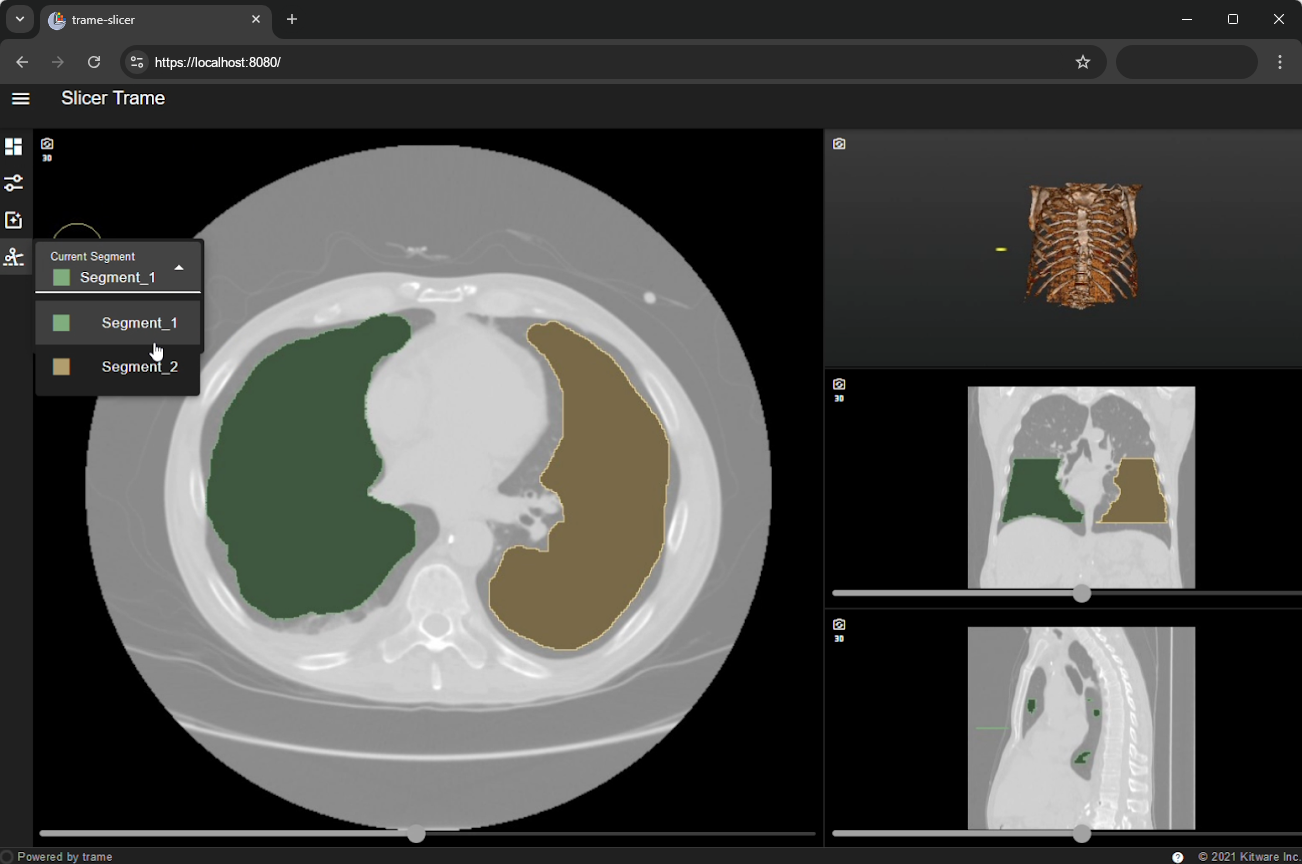Open the view layout selector icon

[x=13, y=147]
